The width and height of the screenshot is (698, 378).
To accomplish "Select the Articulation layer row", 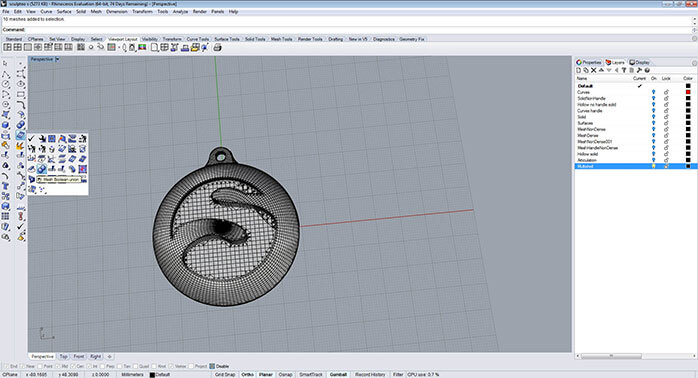I will [635, 160].
